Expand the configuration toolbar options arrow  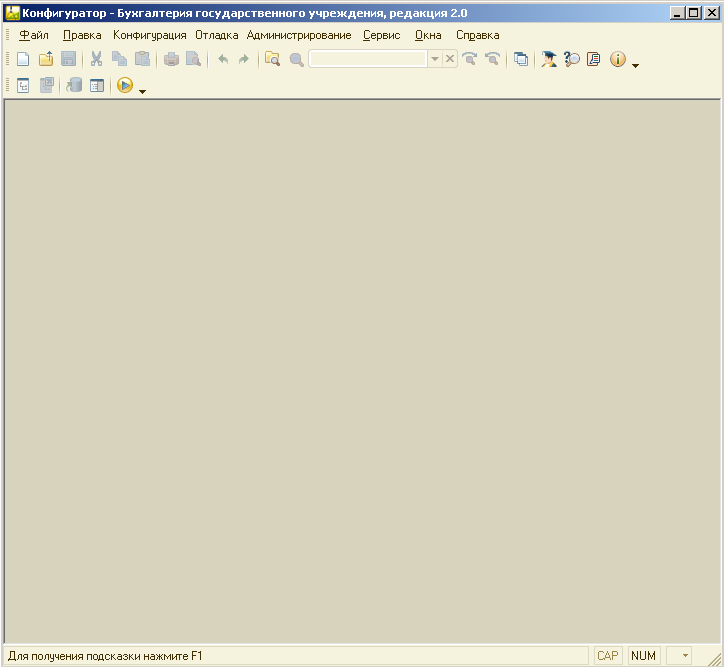coord(142,92)
